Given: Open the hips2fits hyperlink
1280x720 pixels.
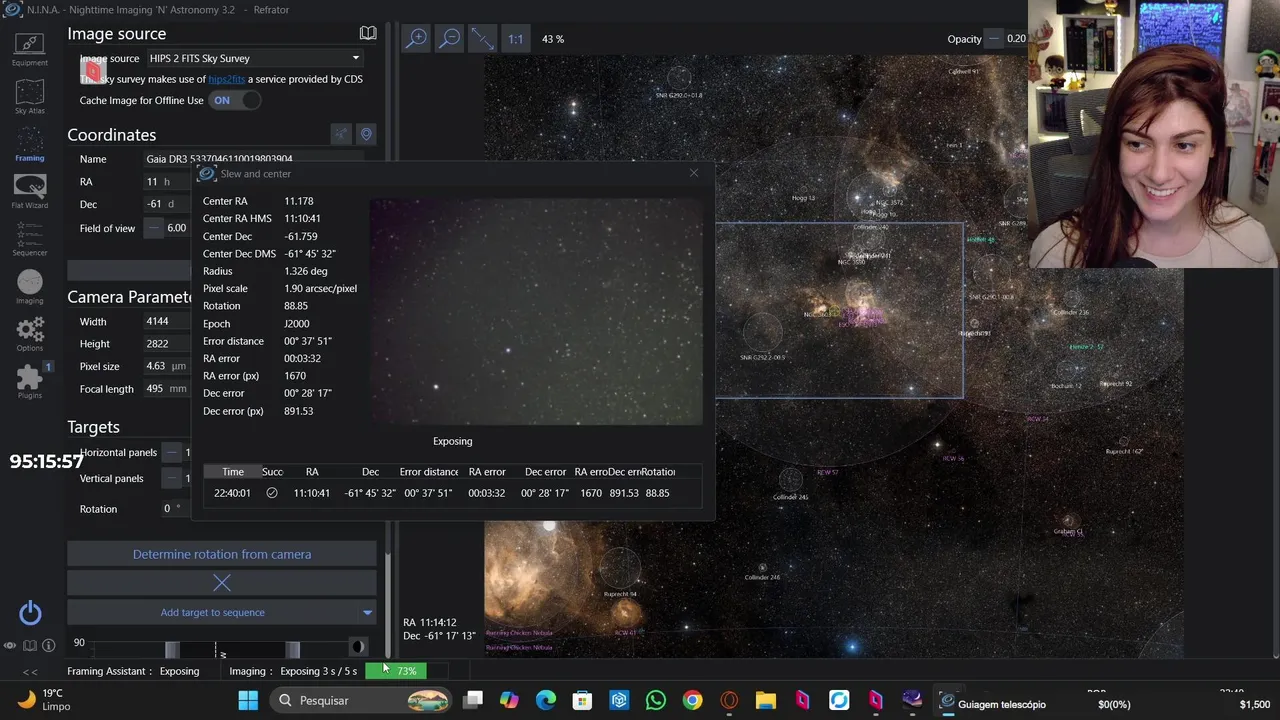Looking at the screenshot, I should click(x=226, y=79).
